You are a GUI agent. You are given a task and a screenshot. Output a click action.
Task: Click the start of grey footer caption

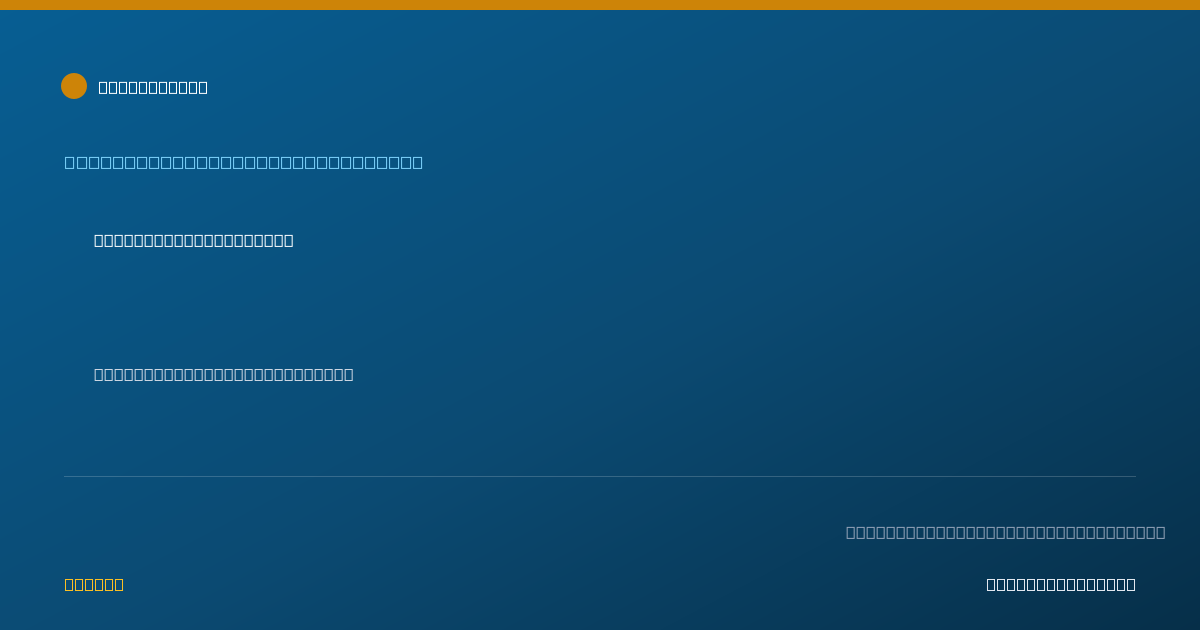pyautogui.click(x=851, y=532)
